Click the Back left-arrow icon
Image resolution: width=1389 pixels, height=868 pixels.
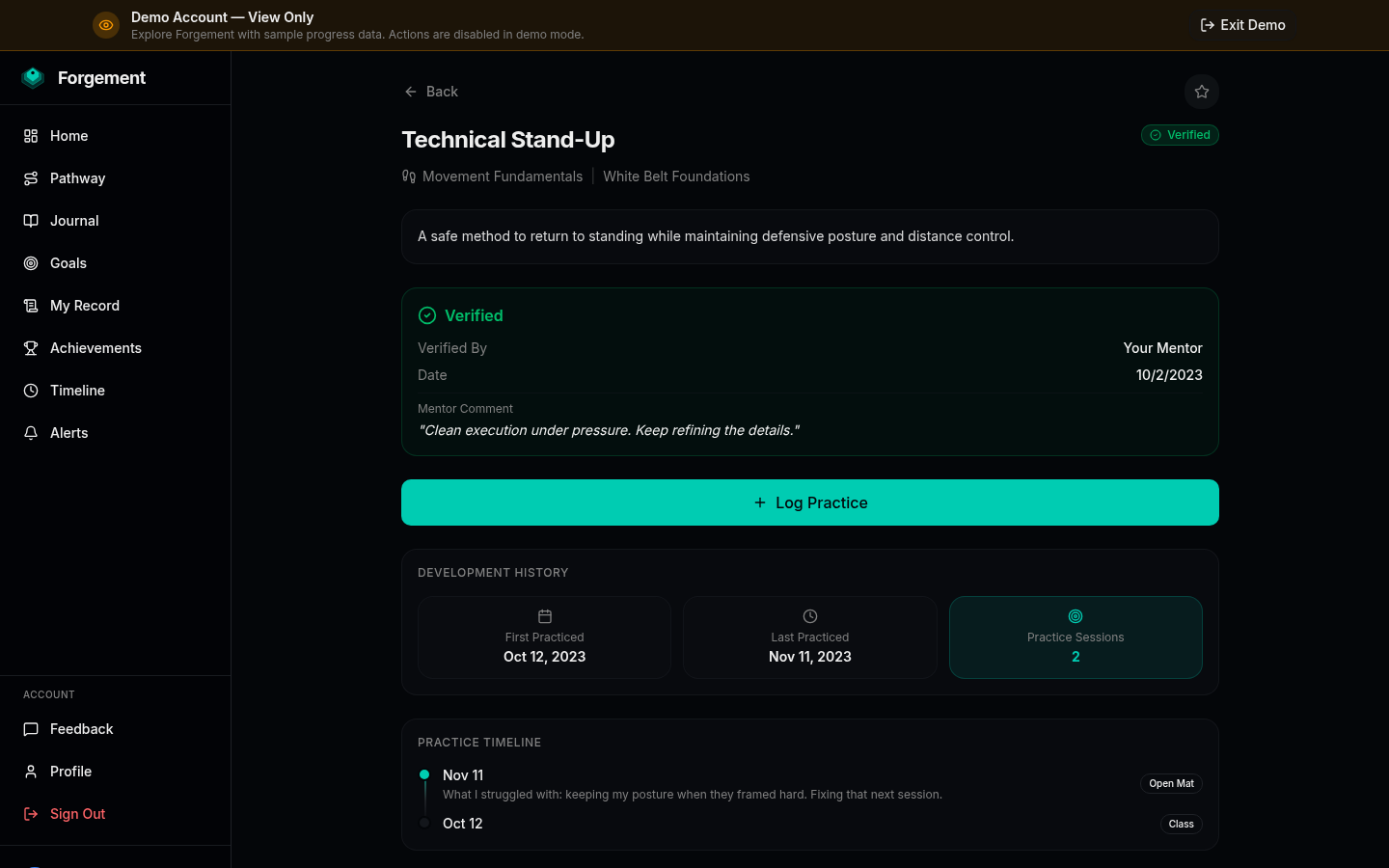tap(411, 92)
